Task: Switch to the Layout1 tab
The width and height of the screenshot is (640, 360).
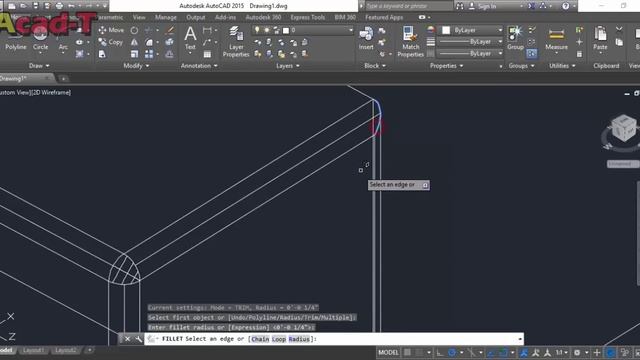Action: (x=33, y=350)
